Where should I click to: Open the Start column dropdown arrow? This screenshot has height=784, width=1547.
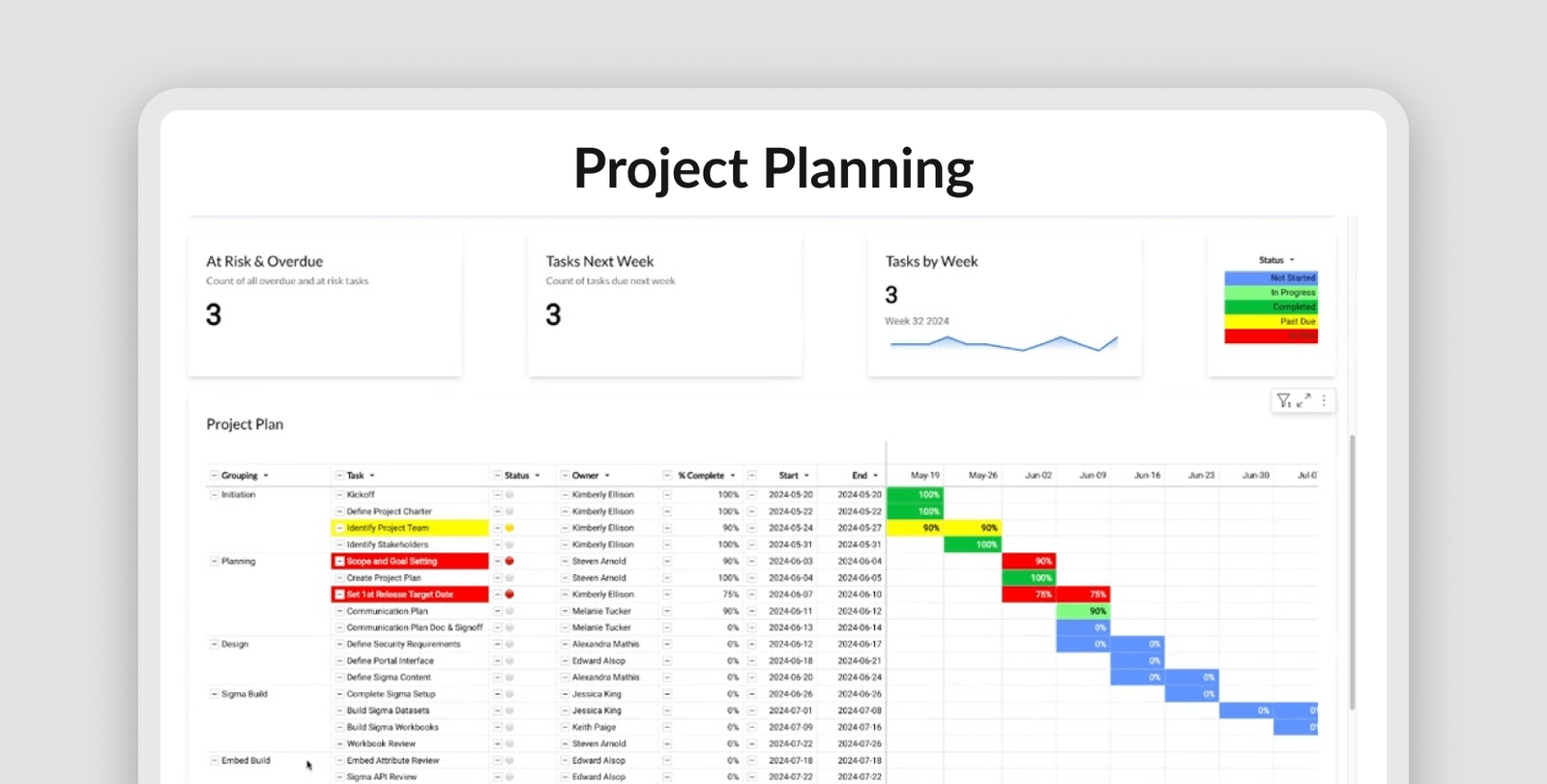point(806,476)
